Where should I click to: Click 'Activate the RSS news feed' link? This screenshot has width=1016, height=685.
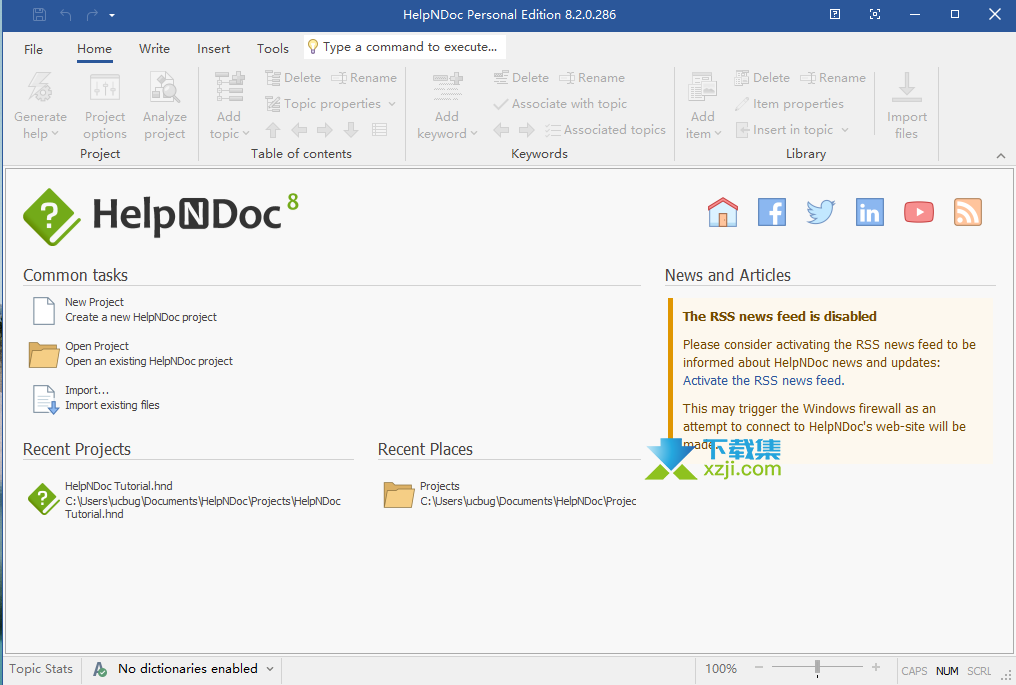763,380
